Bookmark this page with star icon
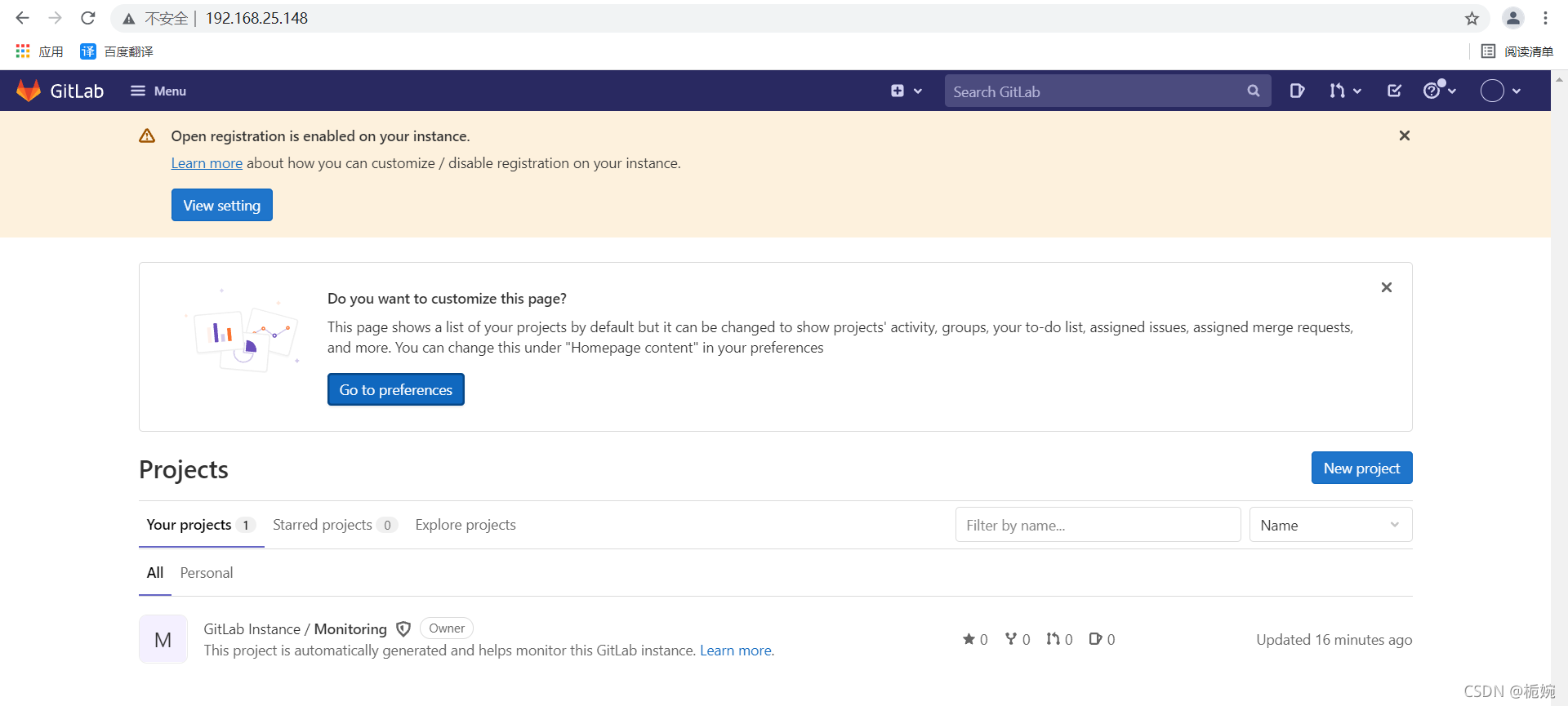This screenshot has width=1568, height=706. (x=1472, y=18)
